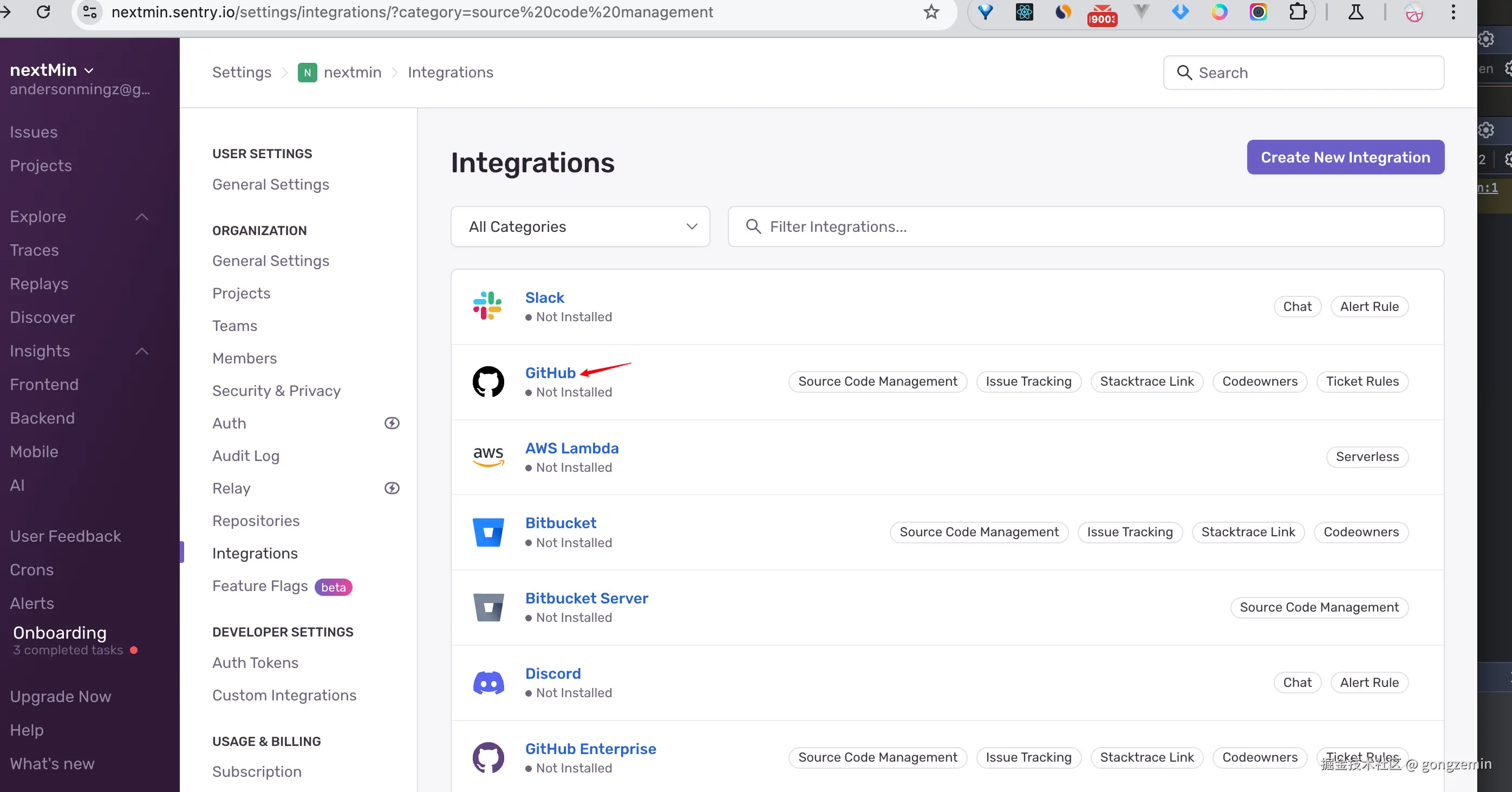Click the lightning icon beside Auth
The height and width of the screenshot is (792, 1512).
pos(392,423)
